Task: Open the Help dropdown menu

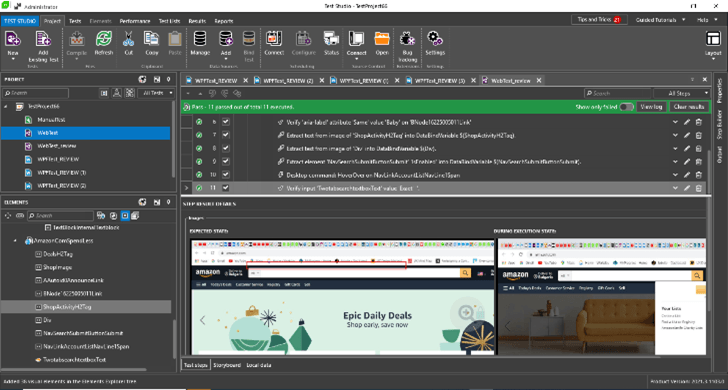Action: pos(706,20)
